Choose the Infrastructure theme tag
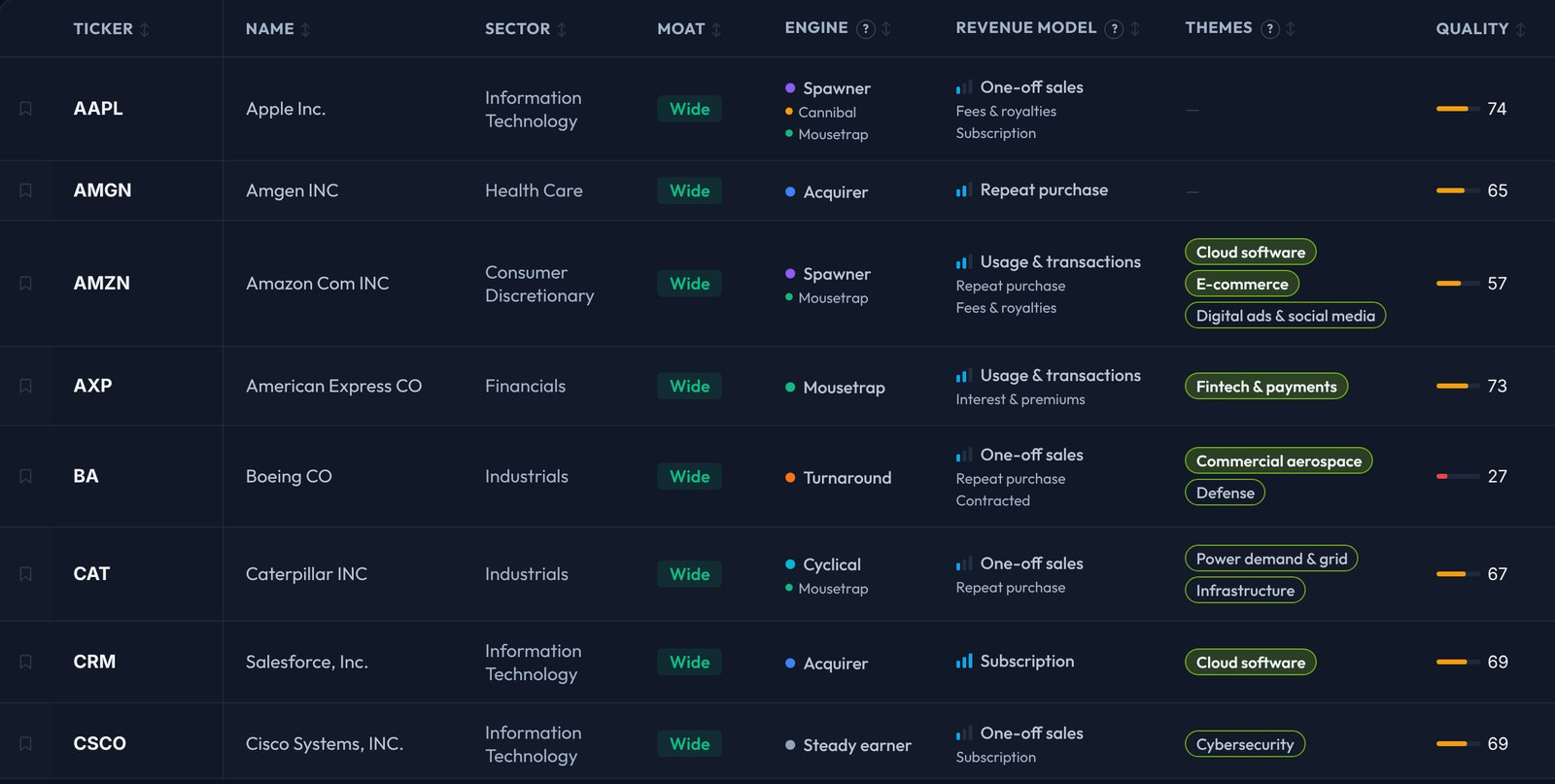The height and width of the screenshot is (784, 1555). 1245,591
